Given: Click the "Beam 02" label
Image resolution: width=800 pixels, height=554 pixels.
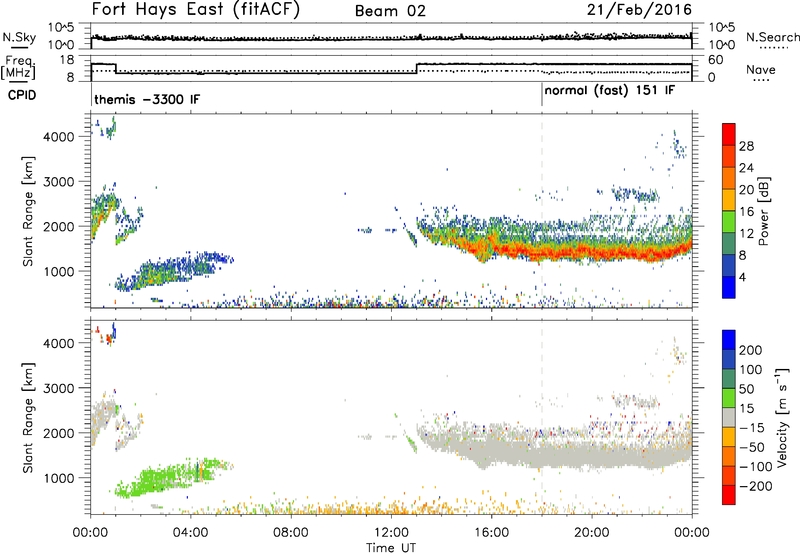Looking at the screenshot, I should pos(390,11).
